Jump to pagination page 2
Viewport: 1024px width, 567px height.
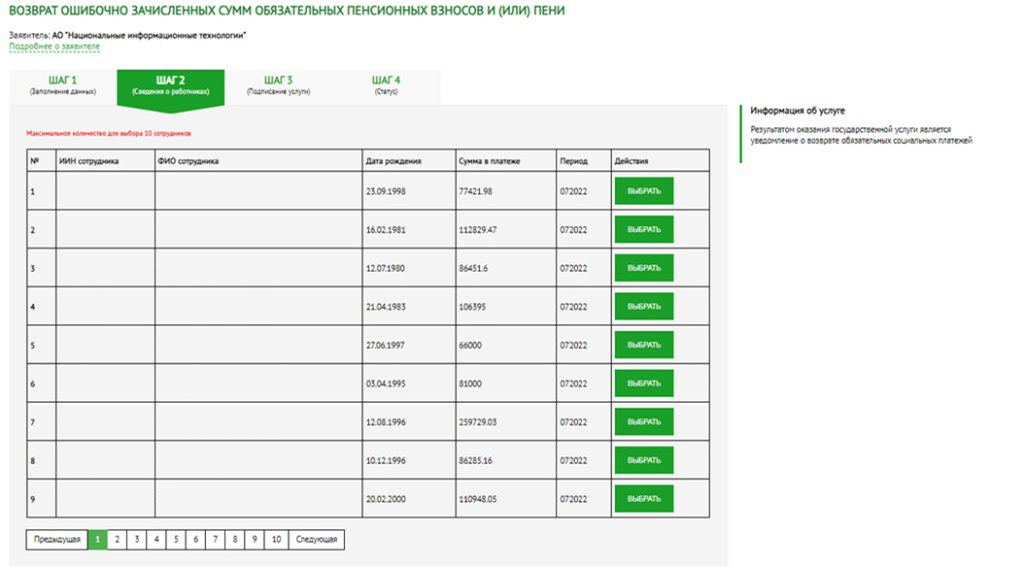(x=117, y=540)
